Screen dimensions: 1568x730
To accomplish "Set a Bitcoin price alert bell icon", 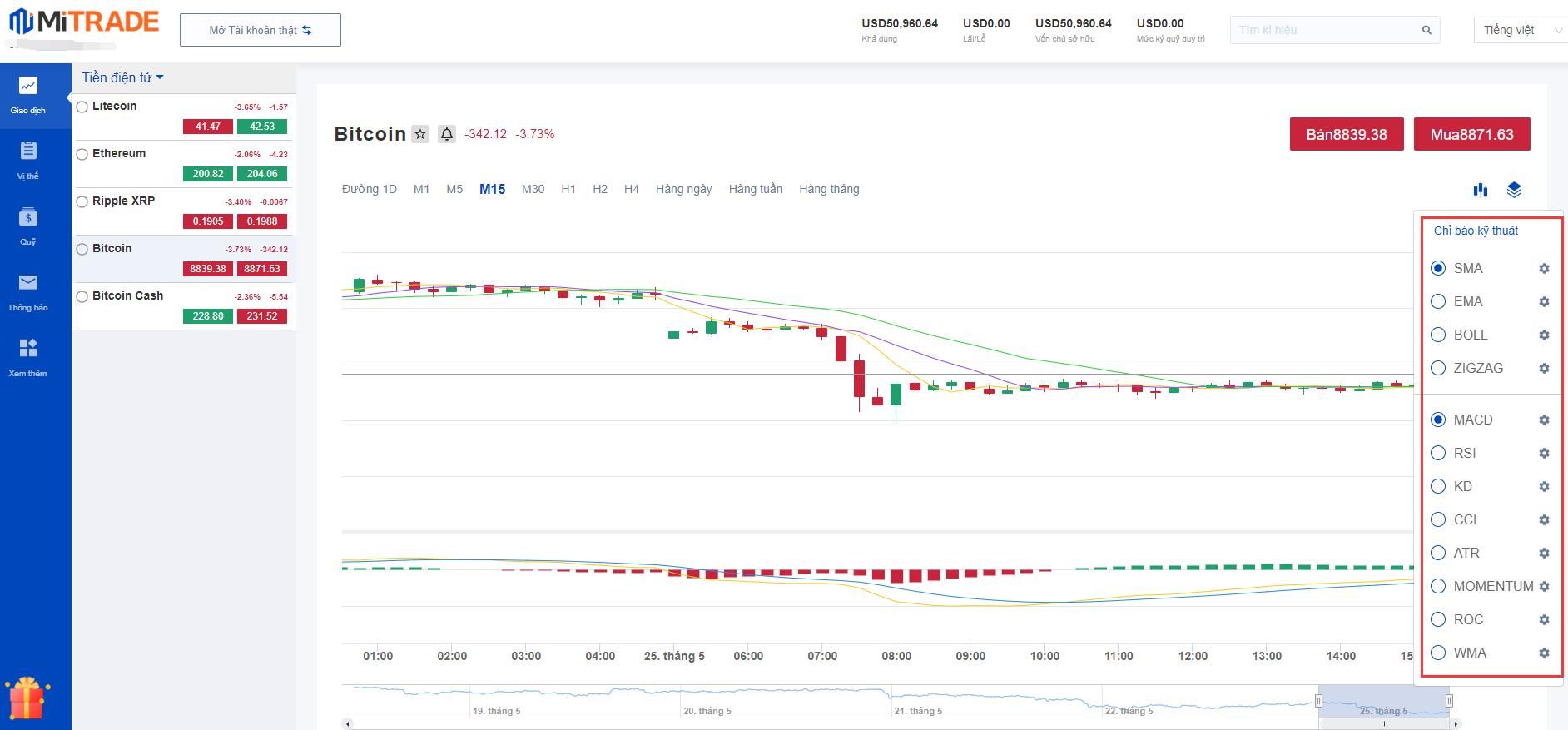I will point(447,134).
